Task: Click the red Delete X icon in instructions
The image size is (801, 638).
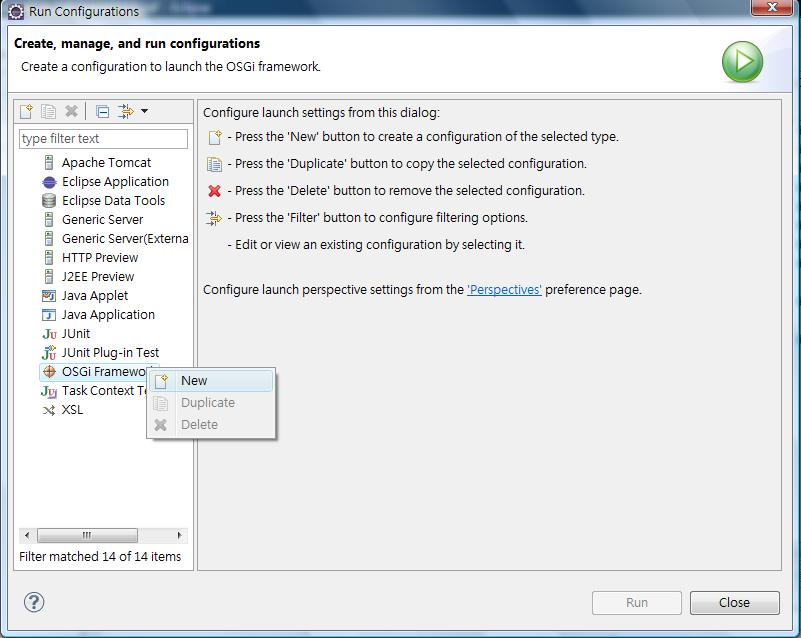Action: (x=215, y=191)
